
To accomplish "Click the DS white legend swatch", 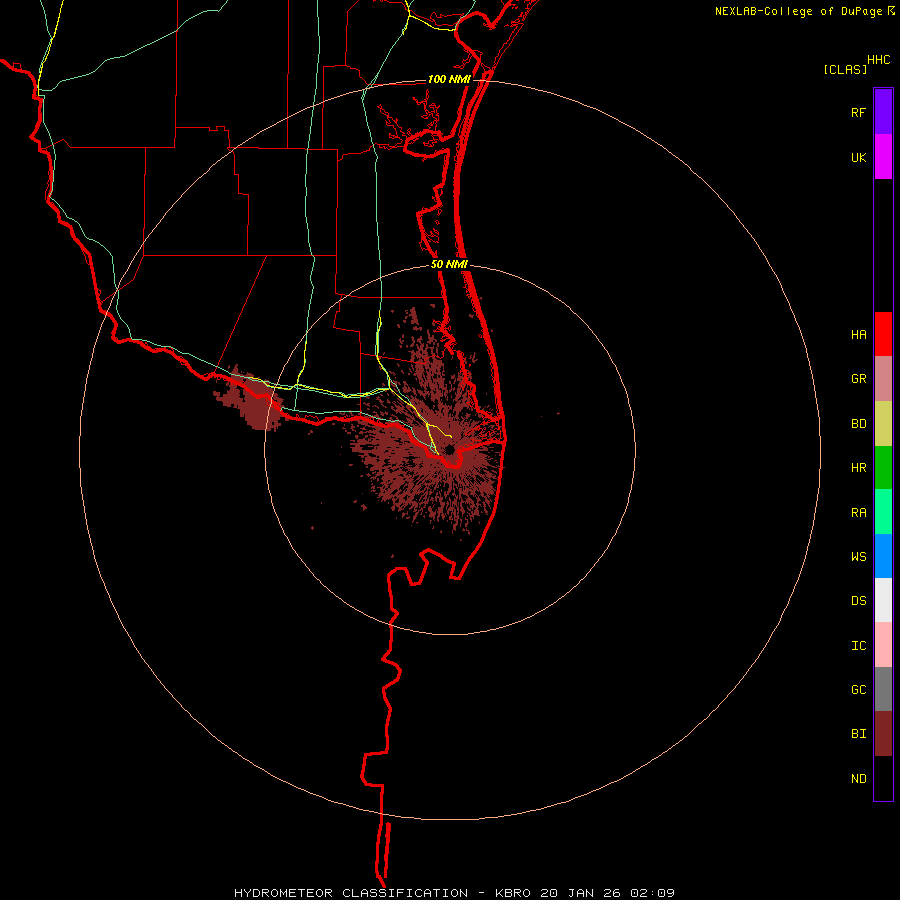I will coord(883,600).
